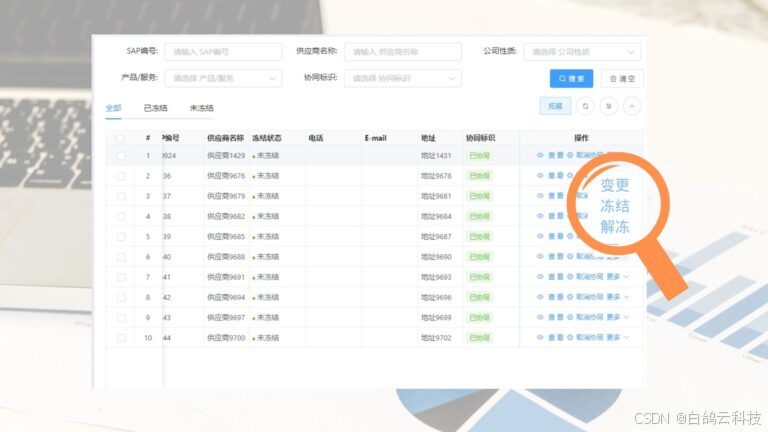Image resolution: width=768 pixels, height=432 pixels.
Task: Click the eye icon in the 供应商9691 row
Action: pyautogui.click(x=540, y=277)
